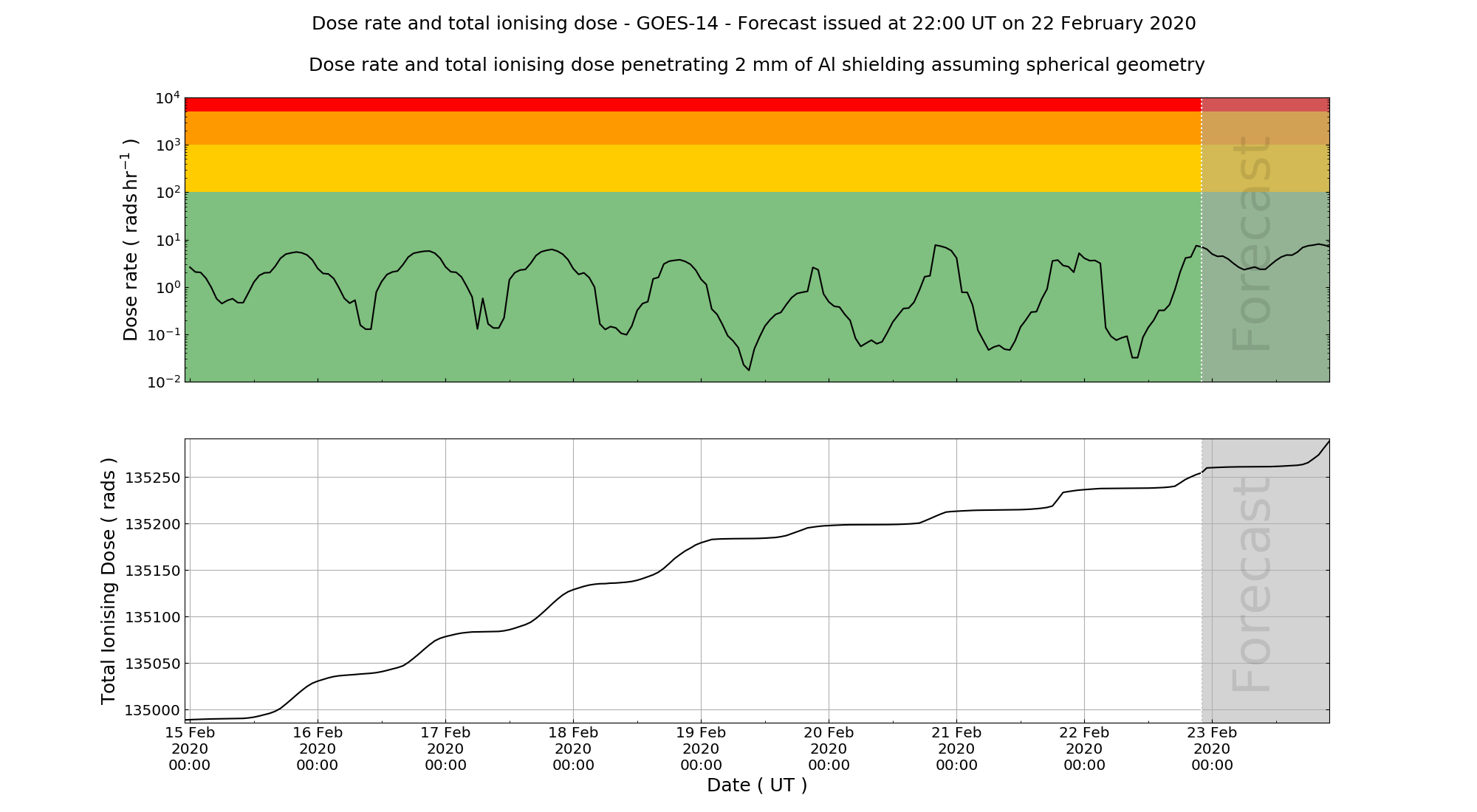Click the 10^-2 tick label on dose rate axis
The height and width of the screenshot is (812, 1477).
point(164,382)
